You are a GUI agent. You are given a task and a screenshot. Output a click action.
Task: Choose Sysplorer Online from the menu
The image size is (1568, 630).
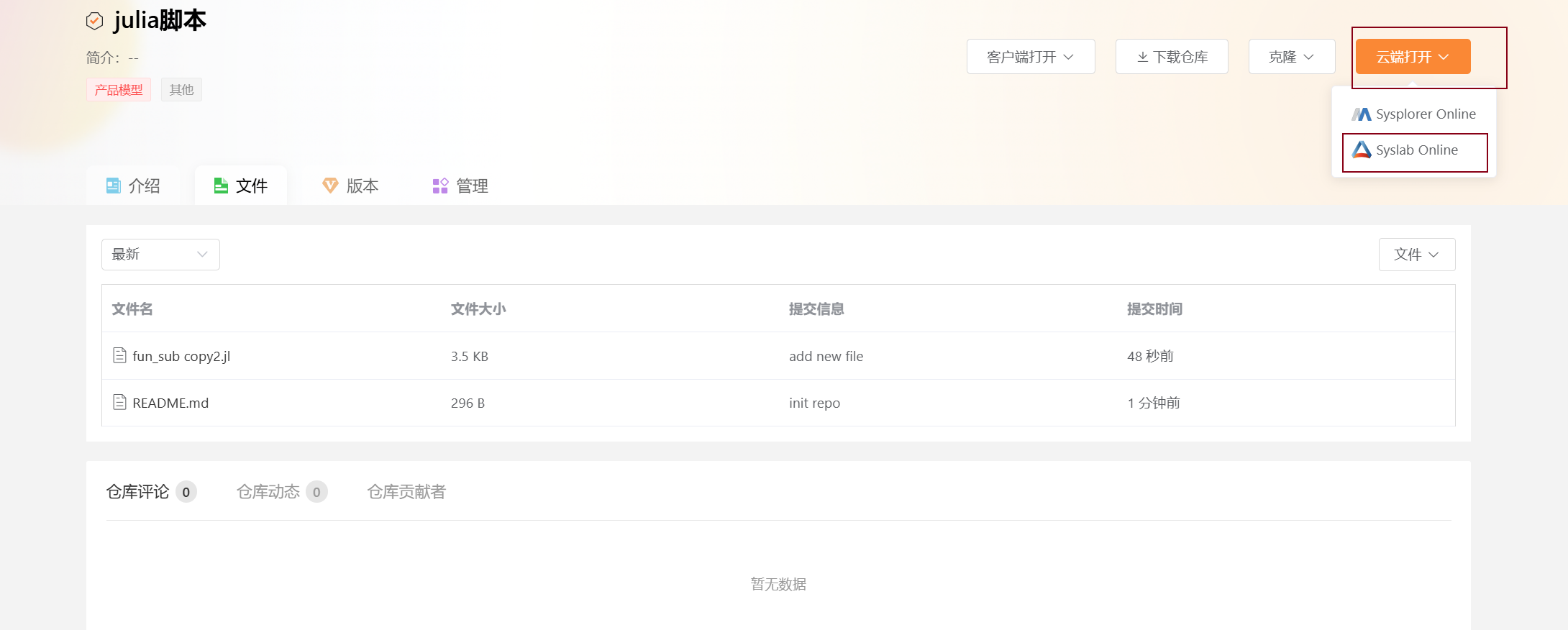[1414, 114]
